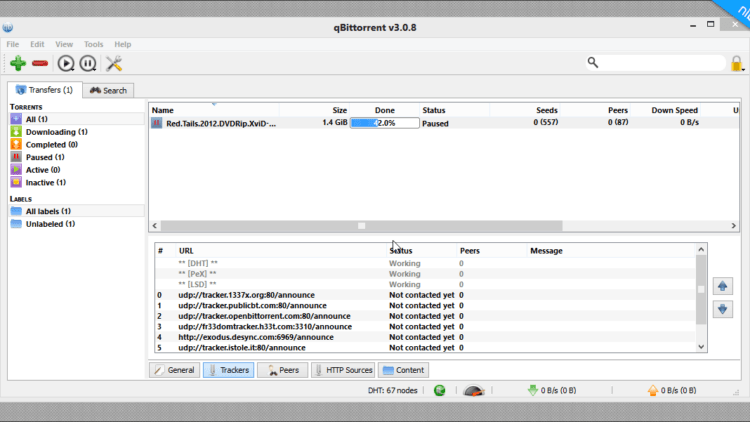Viewport: 750px width, 422px height.
Task: Click into the torrent filter search field
Action: click(660, 63)
